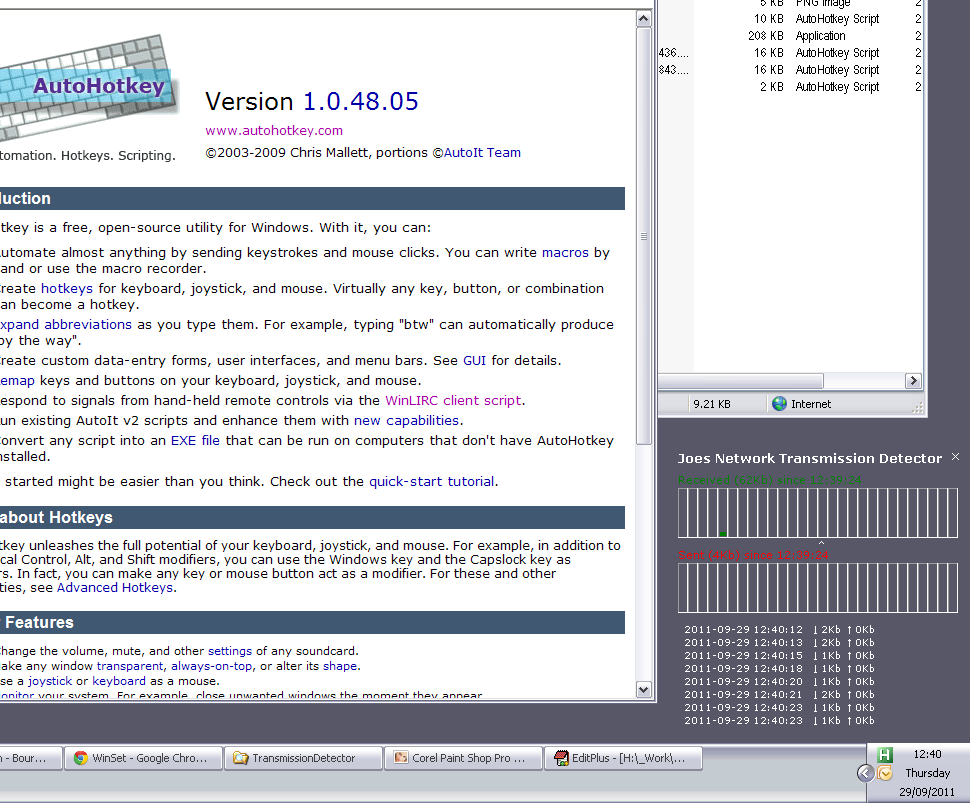Screen dimensions: 970x803
Task: Switch to WinSet - Google Chrome taskbar button
Action: pos(142,758)
